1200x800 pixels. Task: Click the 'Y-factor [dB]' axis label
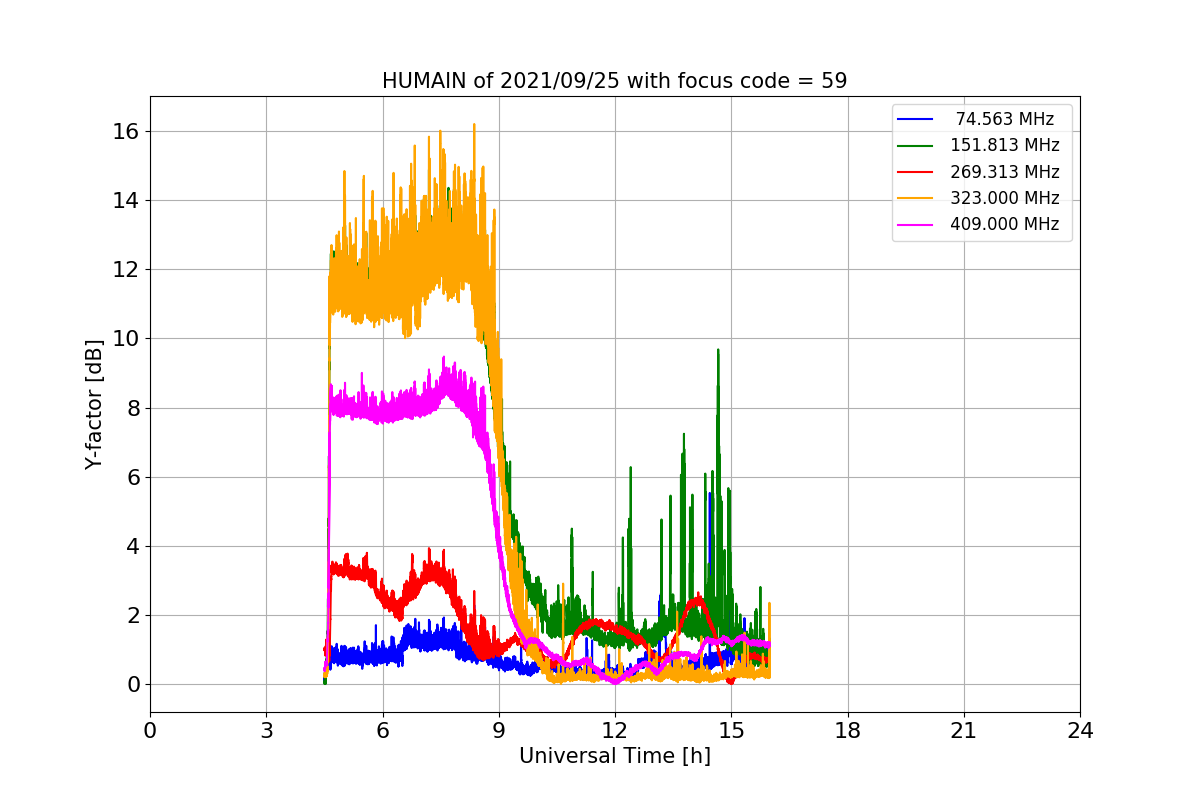94,405
